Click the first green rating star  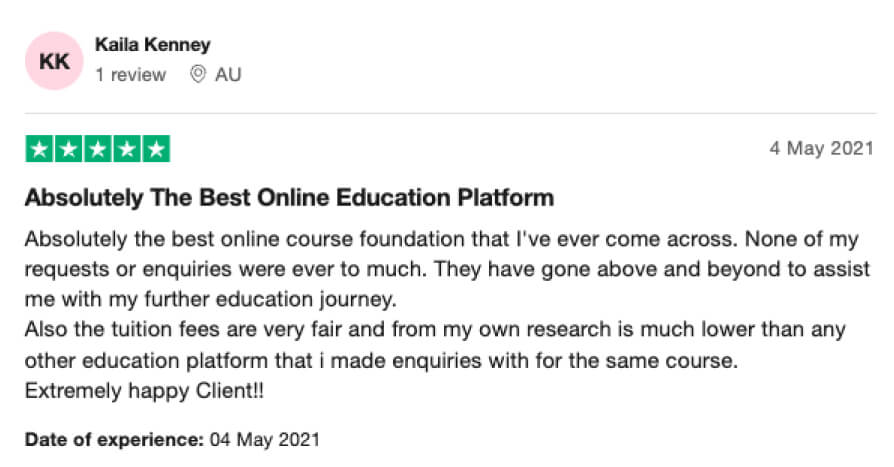(x=39, y=150)
